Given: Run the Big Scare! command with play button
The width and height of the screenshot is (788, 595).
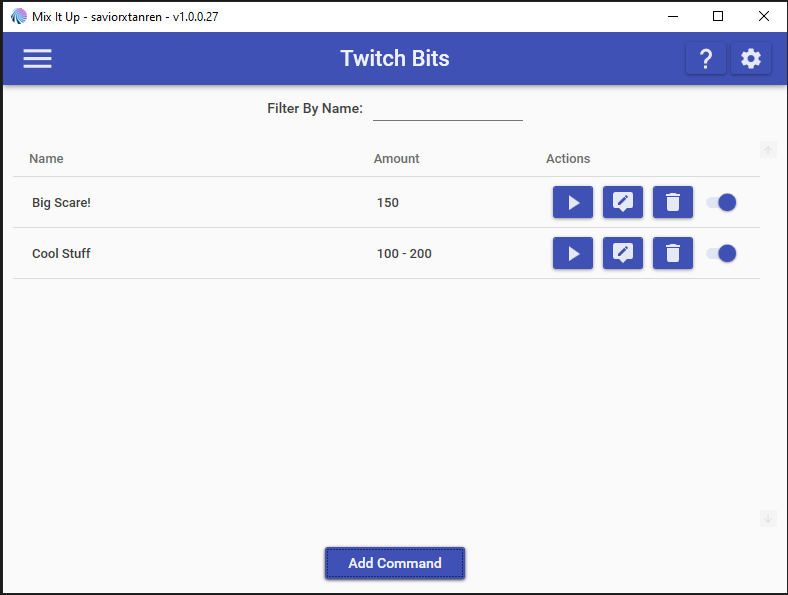Looking at the screenshot, I should click(x=573, y=202).
